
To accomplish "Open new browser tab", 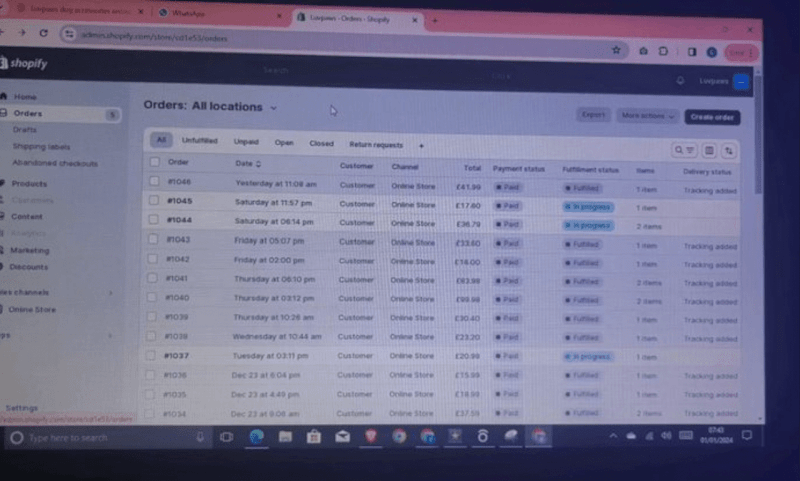I will [435, 20].
